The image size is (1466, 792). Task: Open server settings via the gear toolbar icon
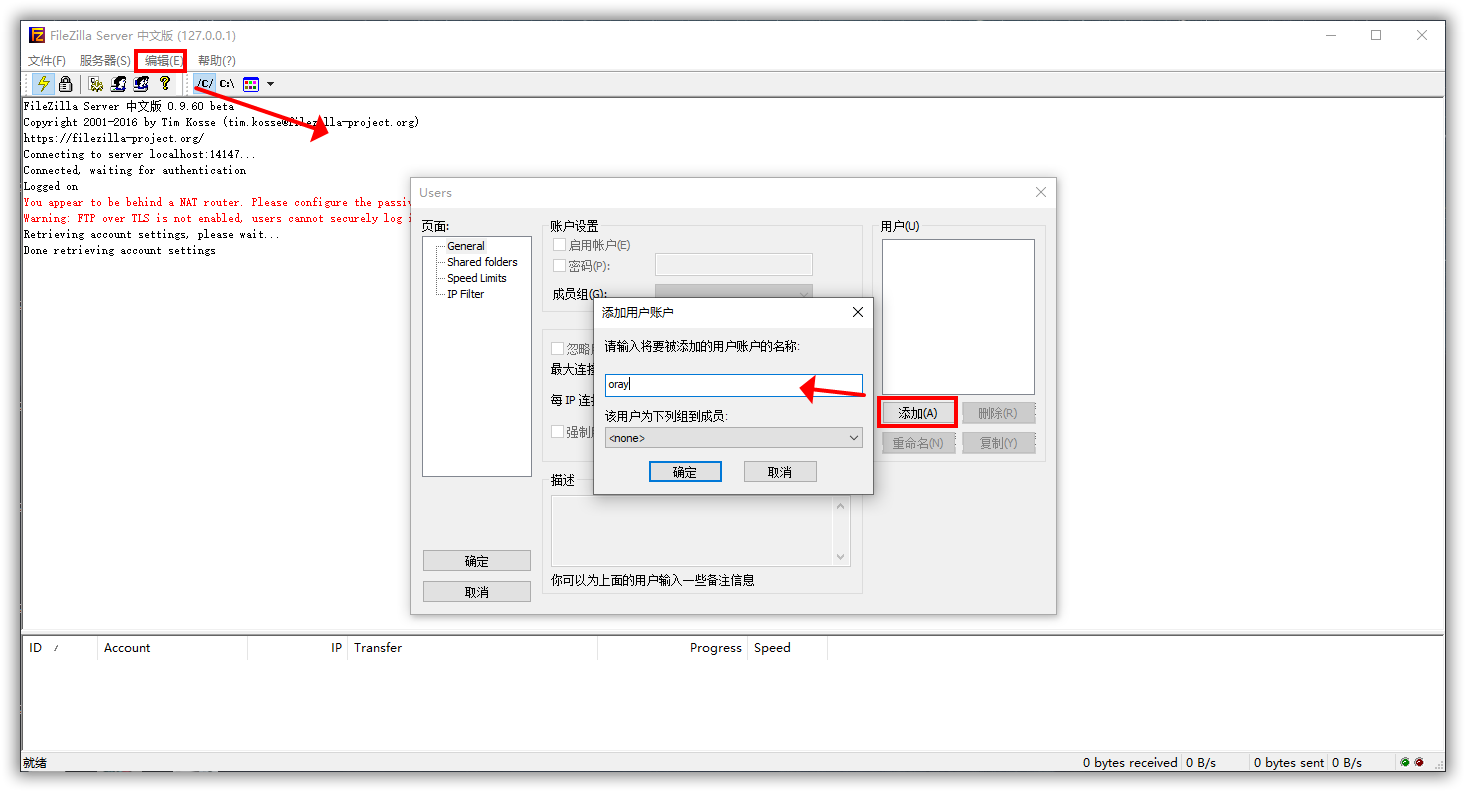click(x=96, y=84)
